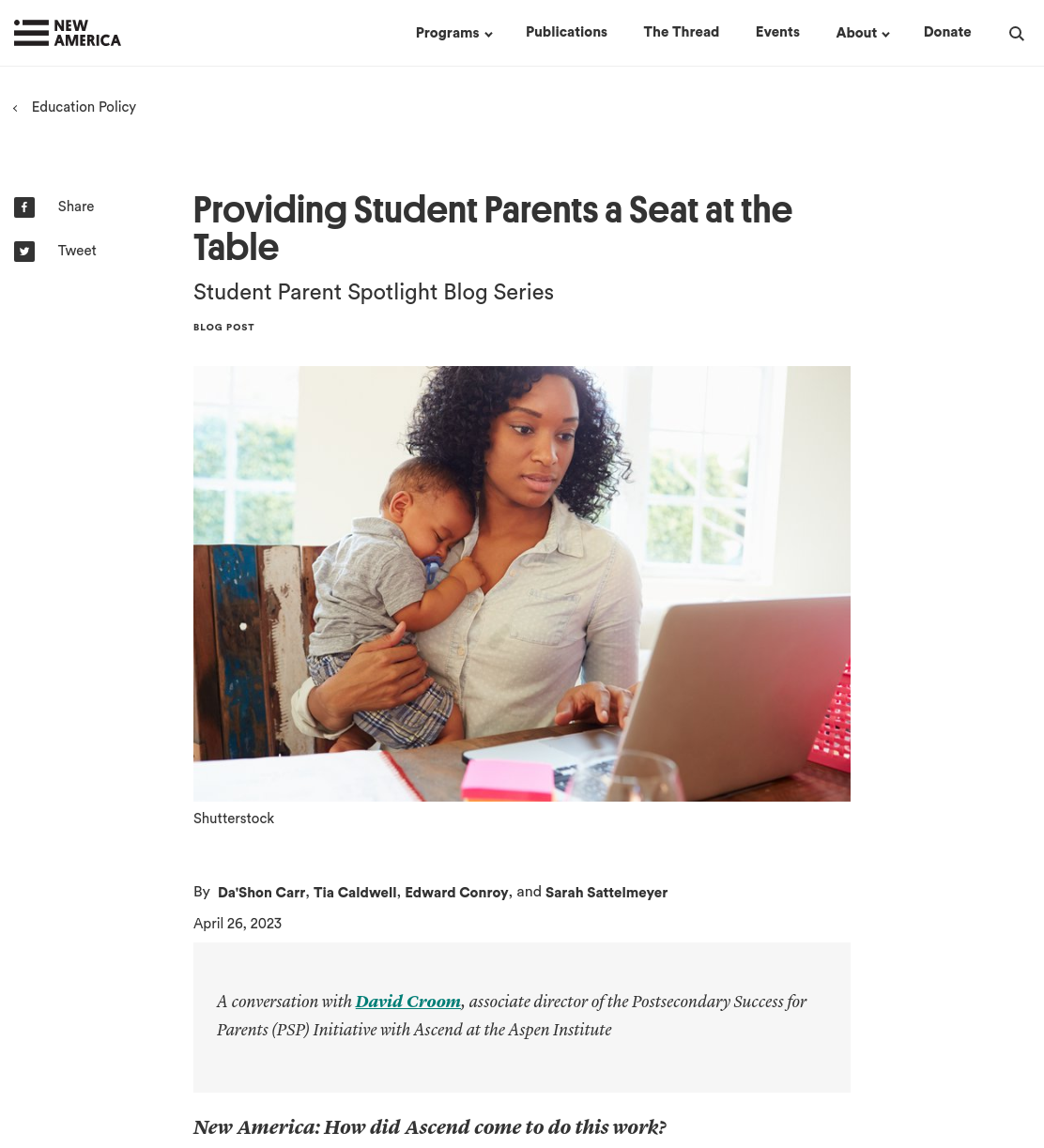The width and height of the screenshot is (1044, 1148).
Task: Open the David Croom link
Action: click(x=408, y=1002)
